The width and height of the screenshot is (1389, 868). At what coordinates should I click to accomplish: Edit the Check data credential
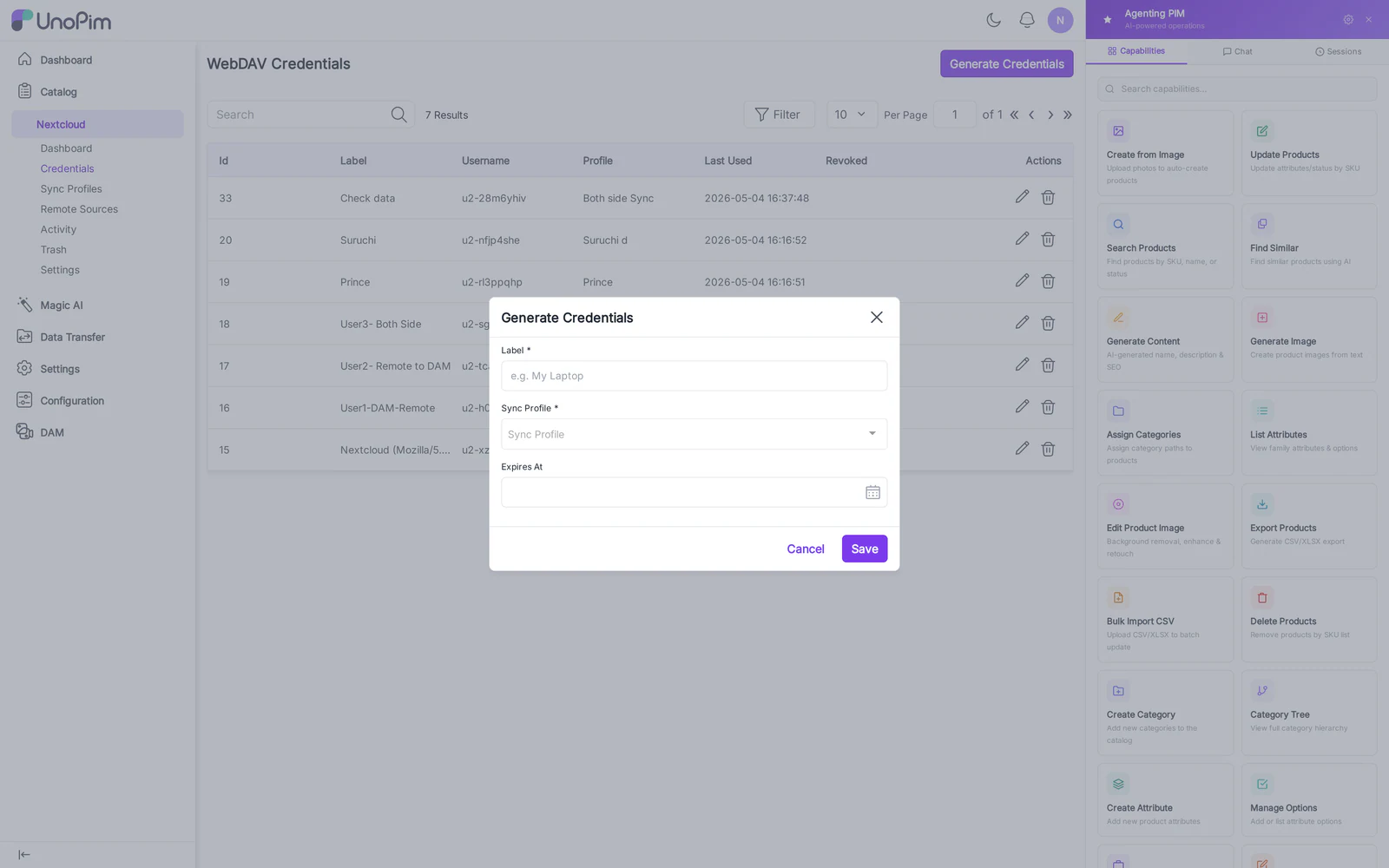[x=1022, y=197]
